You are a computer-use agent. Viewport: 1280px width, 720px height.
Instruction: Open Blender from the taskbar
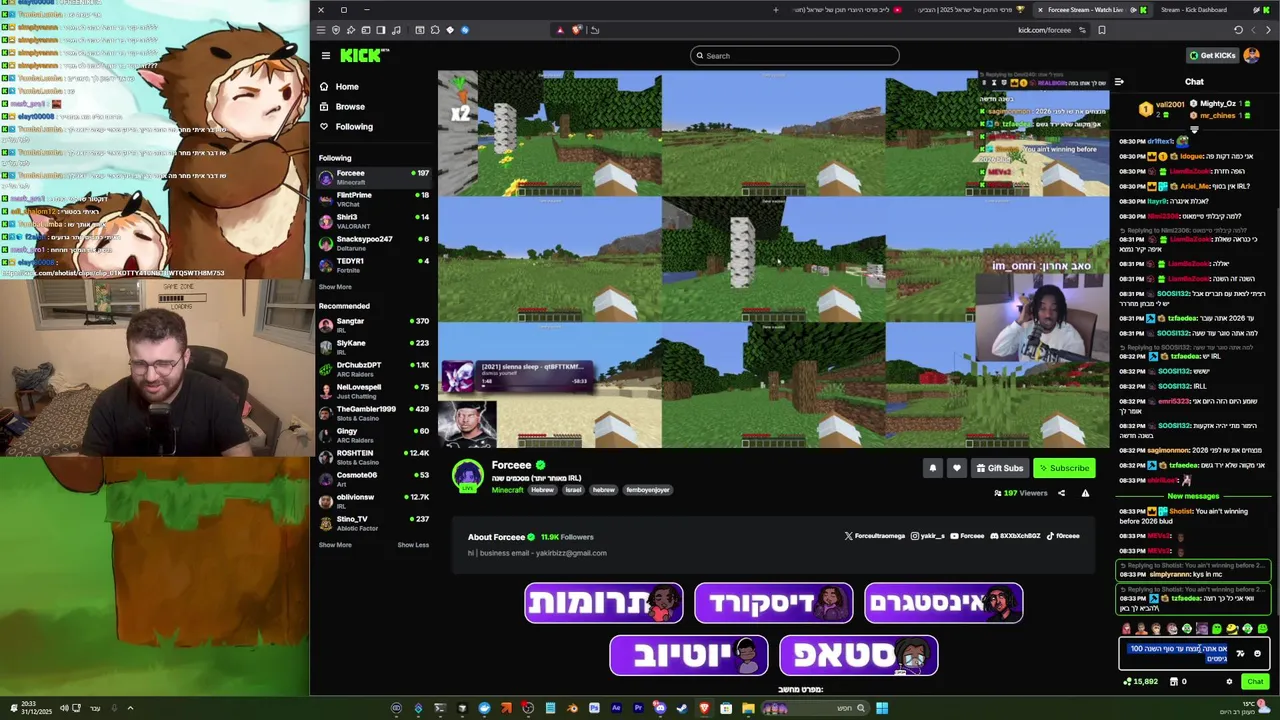pos(572,708)
